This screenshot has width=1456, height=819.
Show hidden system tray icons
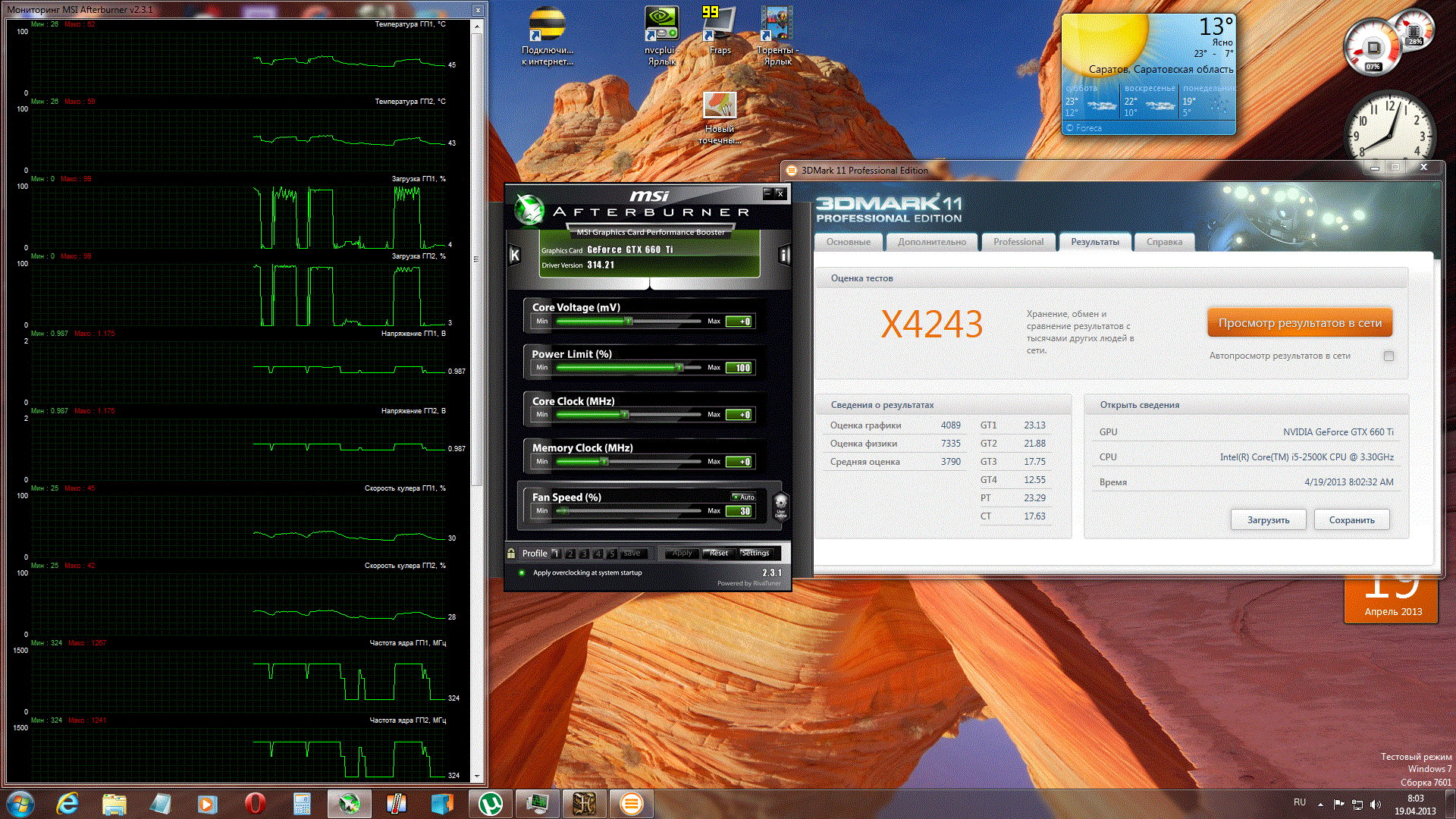click(x=1320, y=804)
